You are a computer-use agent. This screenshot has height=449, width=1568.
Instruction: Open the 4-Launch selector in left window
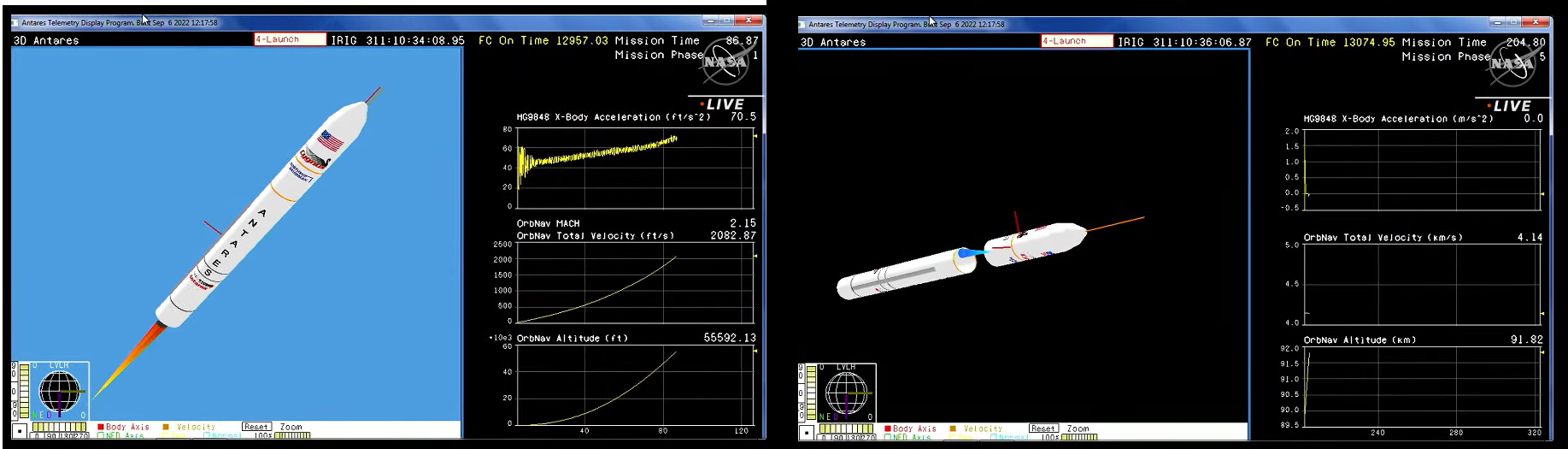click(290, 39)
